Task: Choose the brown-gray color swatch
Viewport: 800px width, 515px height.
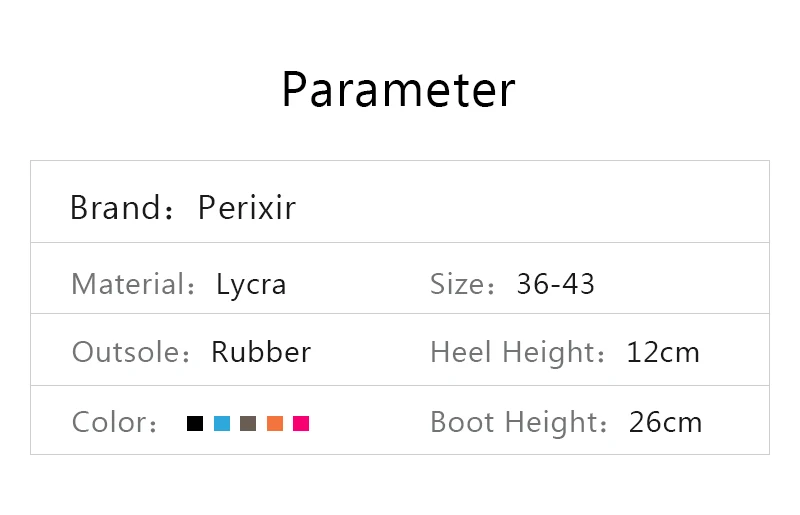Action: (248, 423)
